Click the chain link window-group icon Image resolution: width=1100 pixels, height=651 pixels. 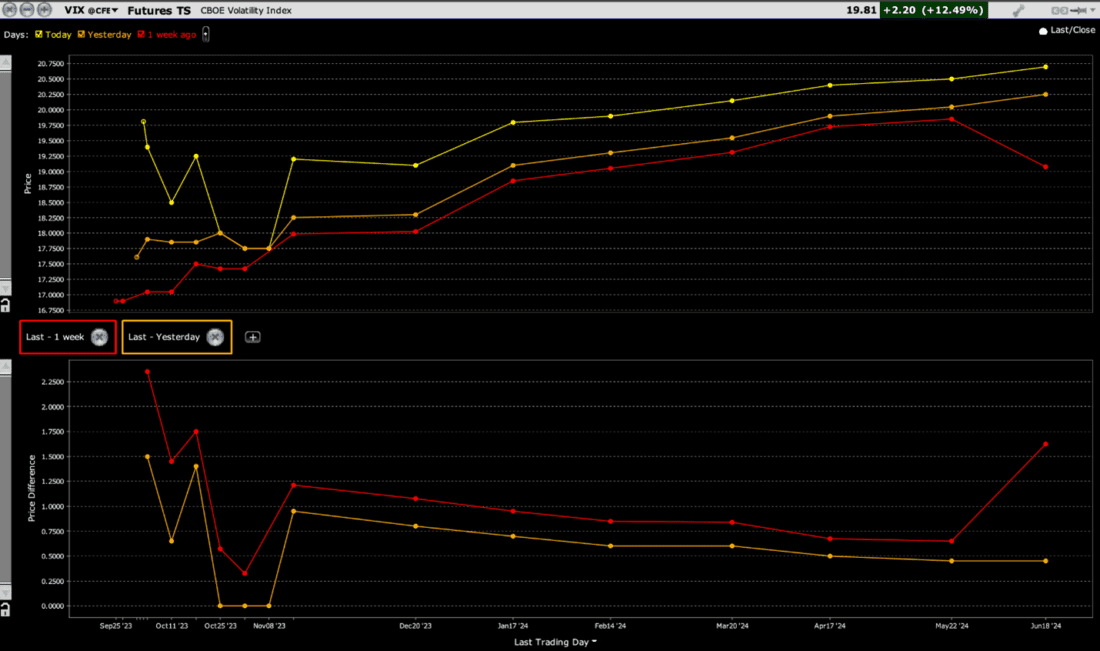point(1059,10)
